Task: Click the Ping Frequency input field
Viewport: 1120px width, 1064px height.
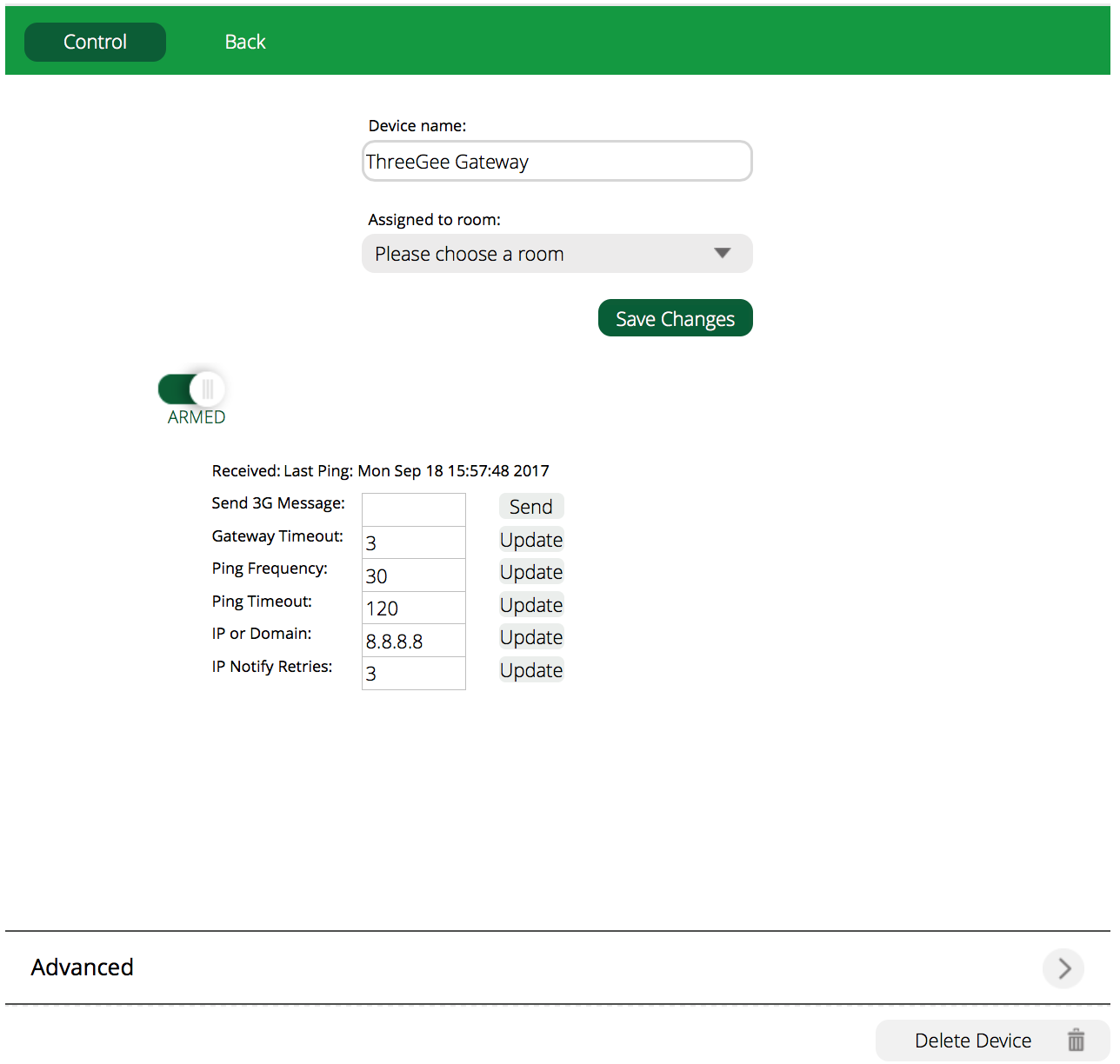Action: coord(414,575)
